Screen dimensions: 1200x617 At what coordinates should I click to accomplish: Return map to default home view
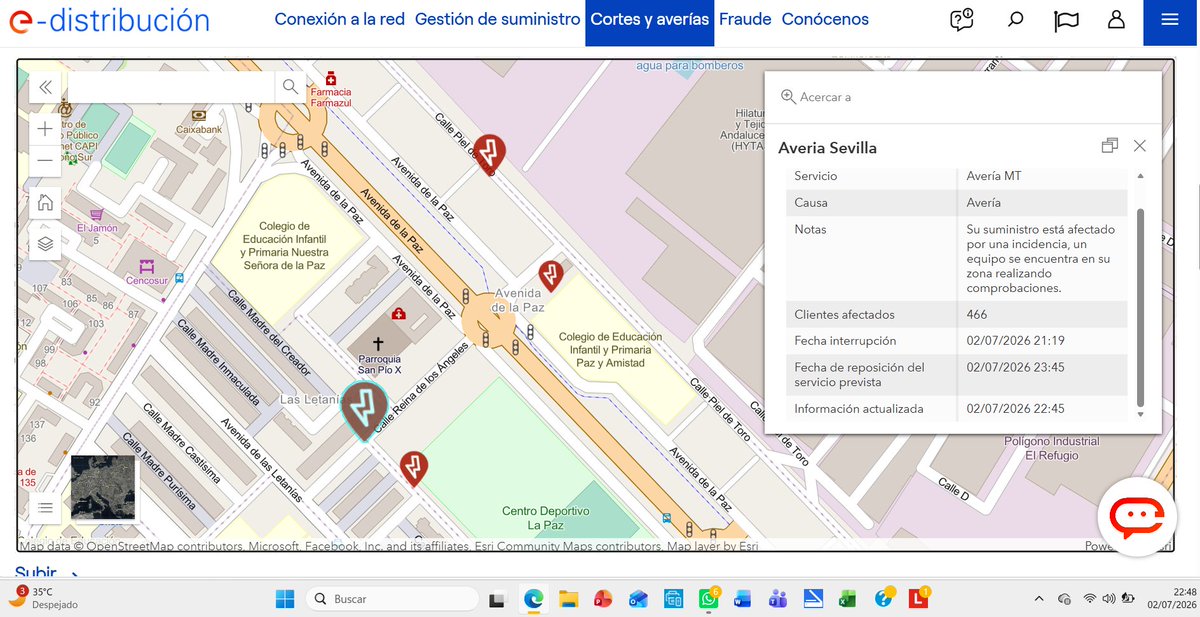pyautogui.click(x=45, y=203)
